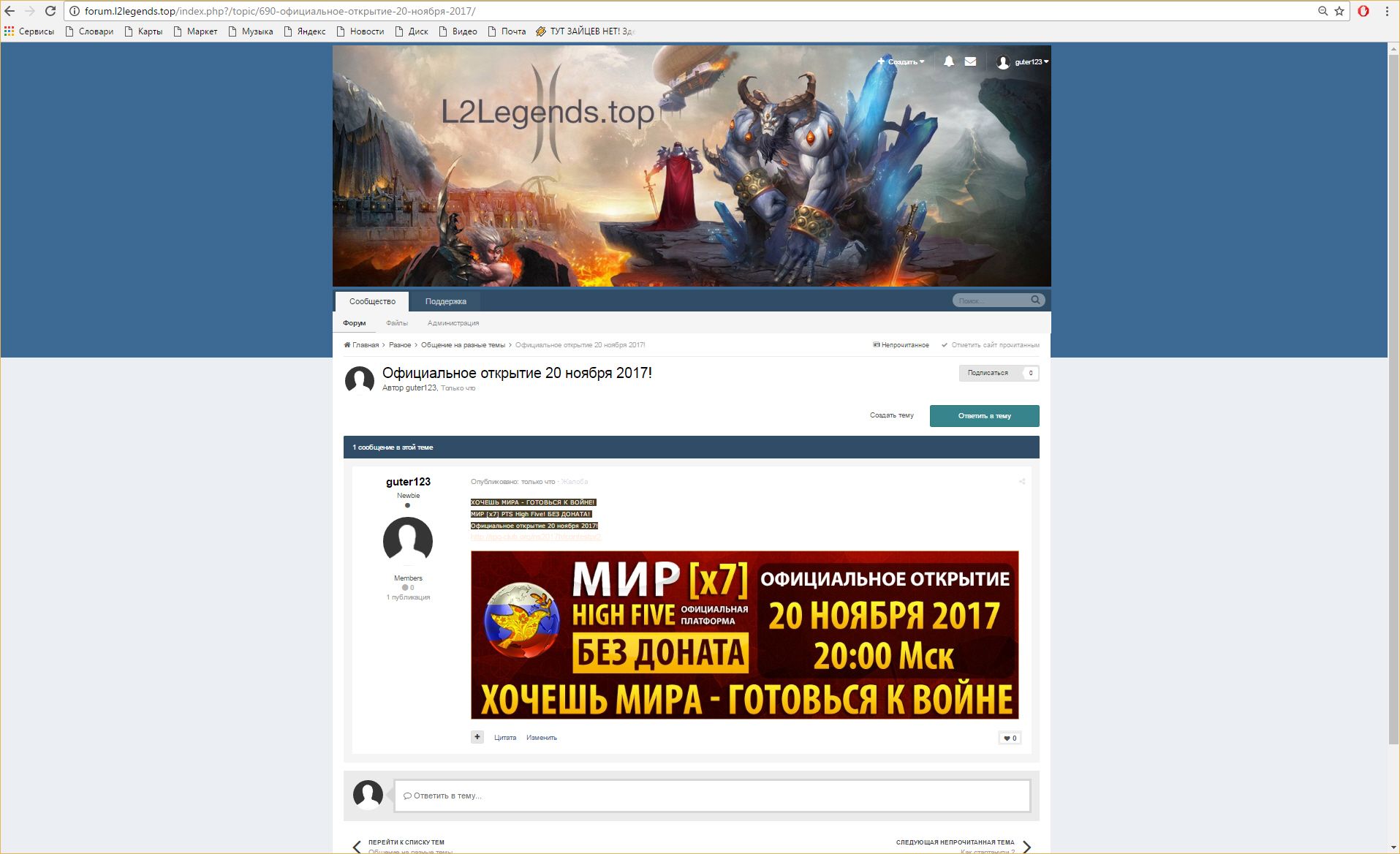Open the МИР x7 banner image
Viewport: 1400px width, 854px height.
(x=744, y=635)
